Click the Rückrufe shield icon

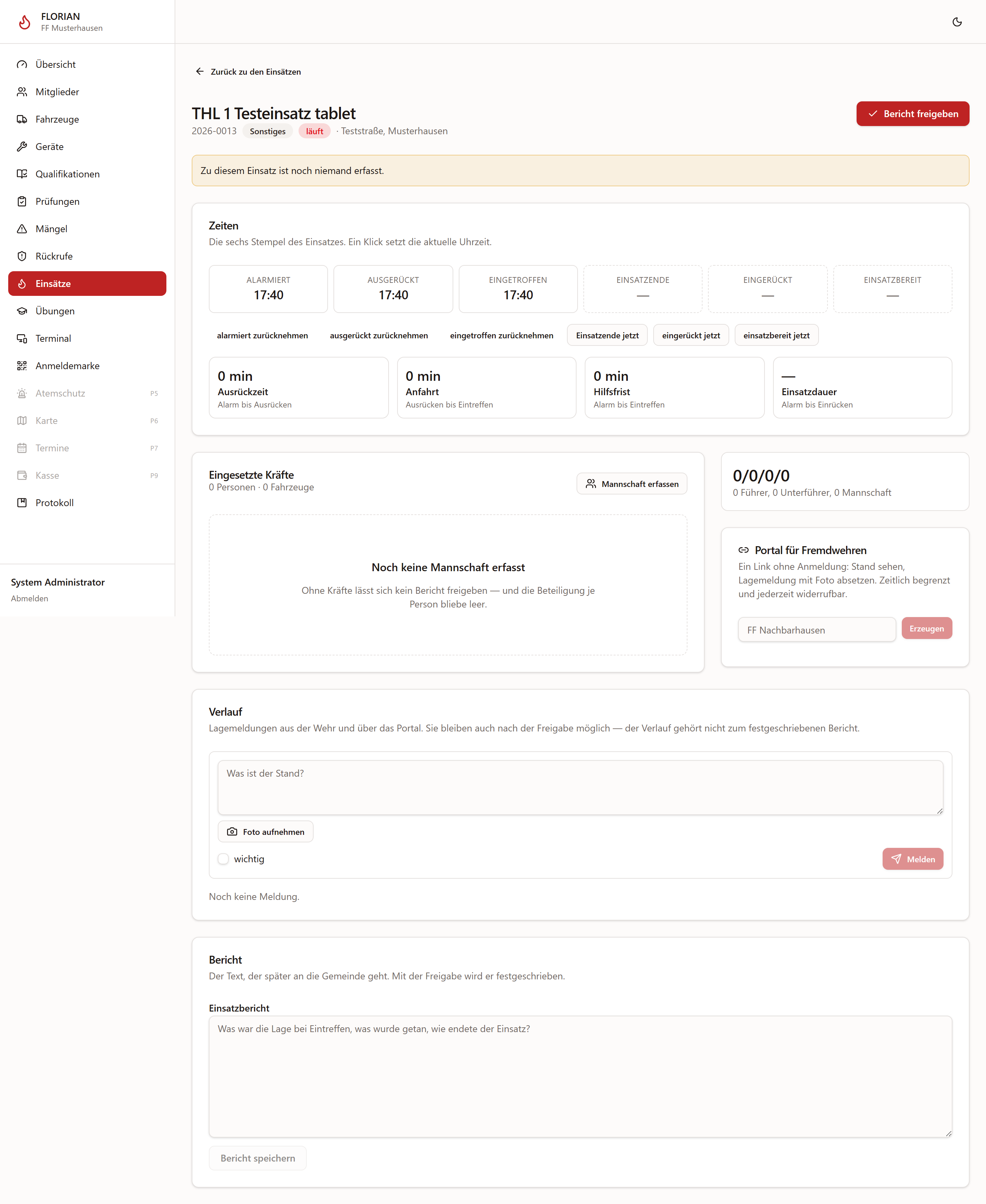22,256
